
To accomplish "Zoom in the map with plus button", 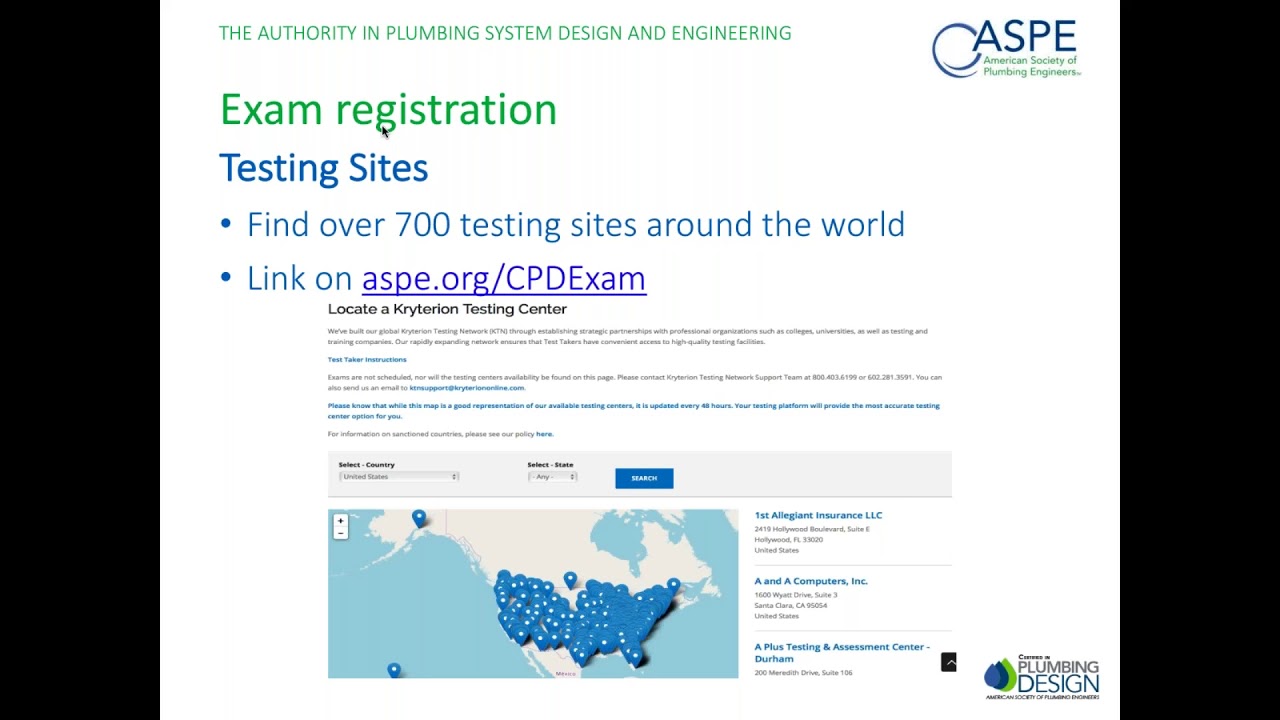I will pos(340,521).
